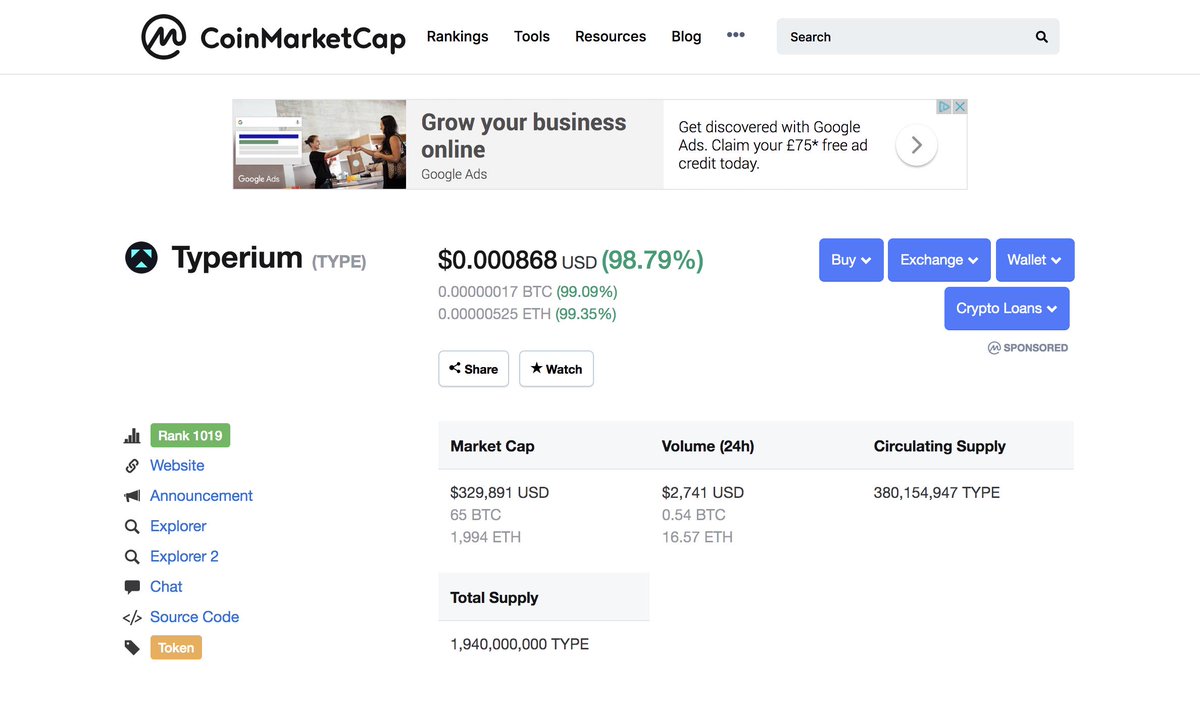Screen dimensions: 1200x711
Task: Click the Grow your business online headline
Action: 523,136
